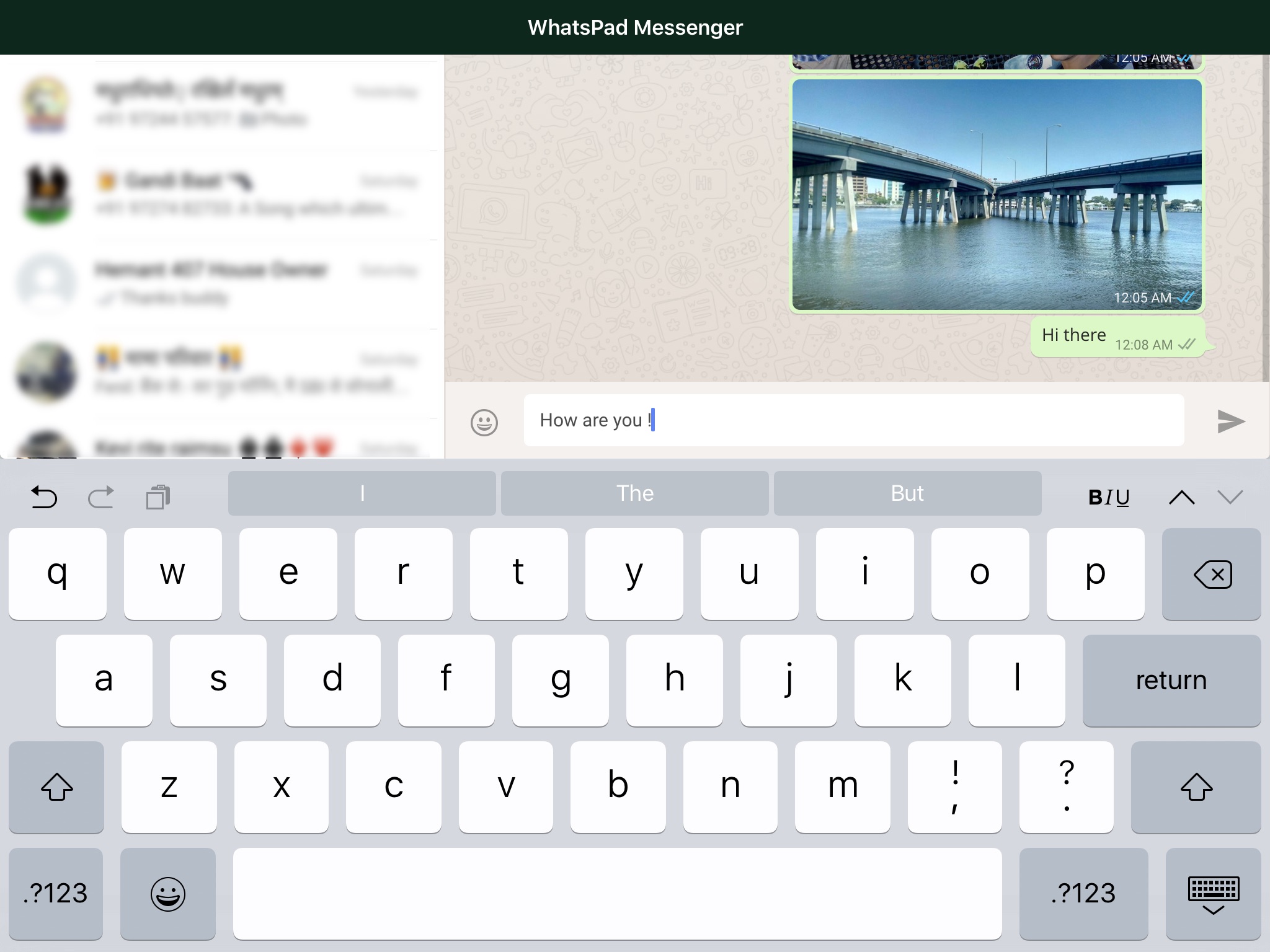Toggle the right shift key

[1196, 787]
